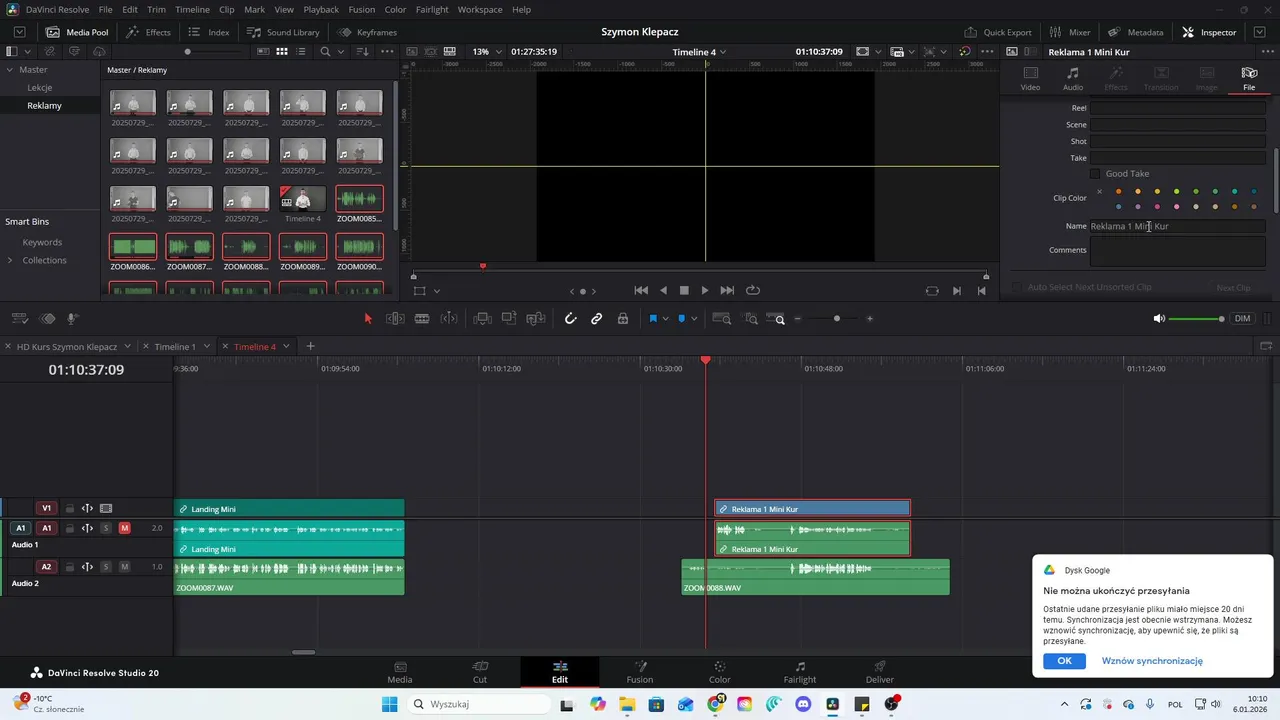The width and height of the screenshot is (1280, 720).
Task: Select the Timeline 4 thumbnail
Action: click(x=302, y=199)
